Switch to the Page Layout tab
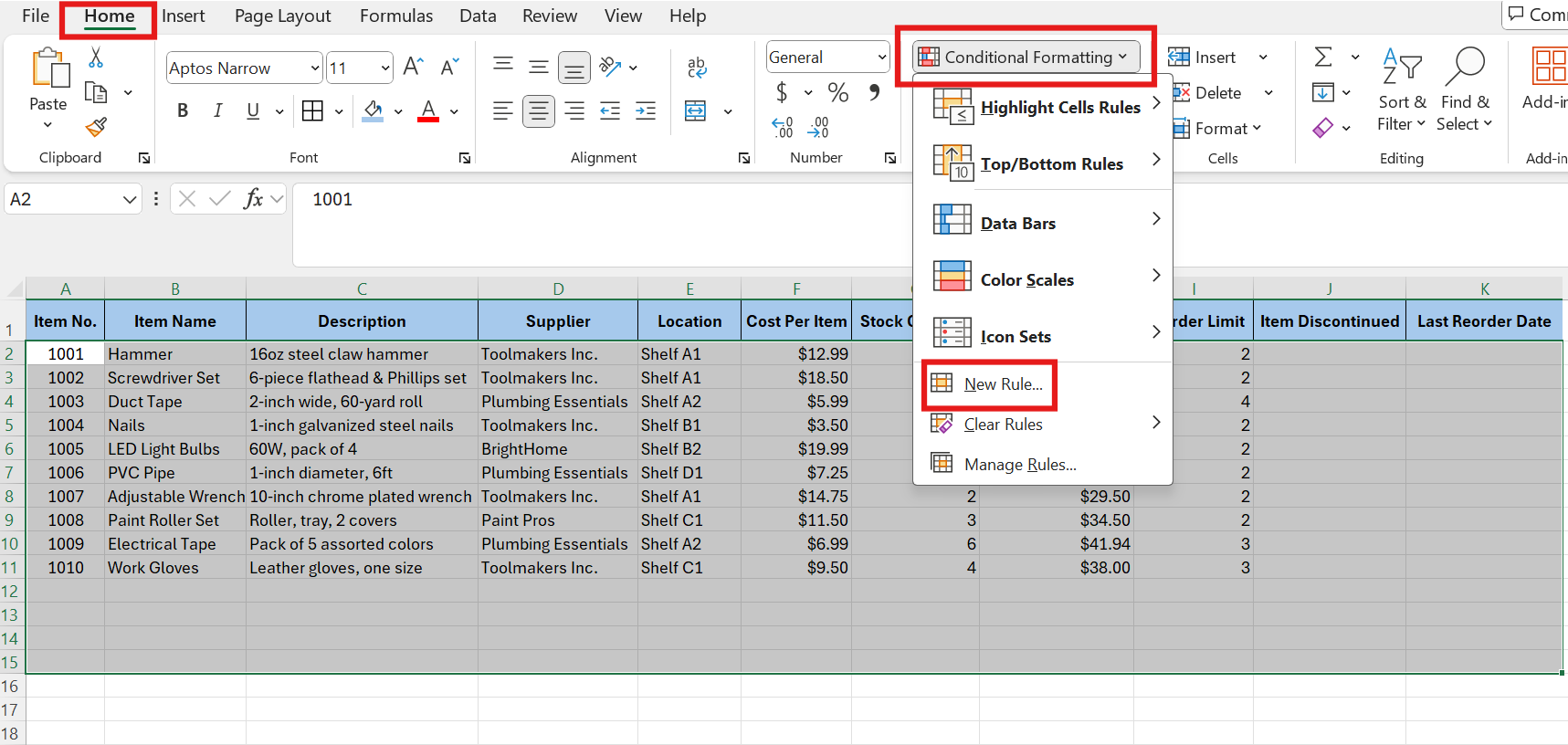The height and width of the screenshot is (745, 1568). coord(283,16)
